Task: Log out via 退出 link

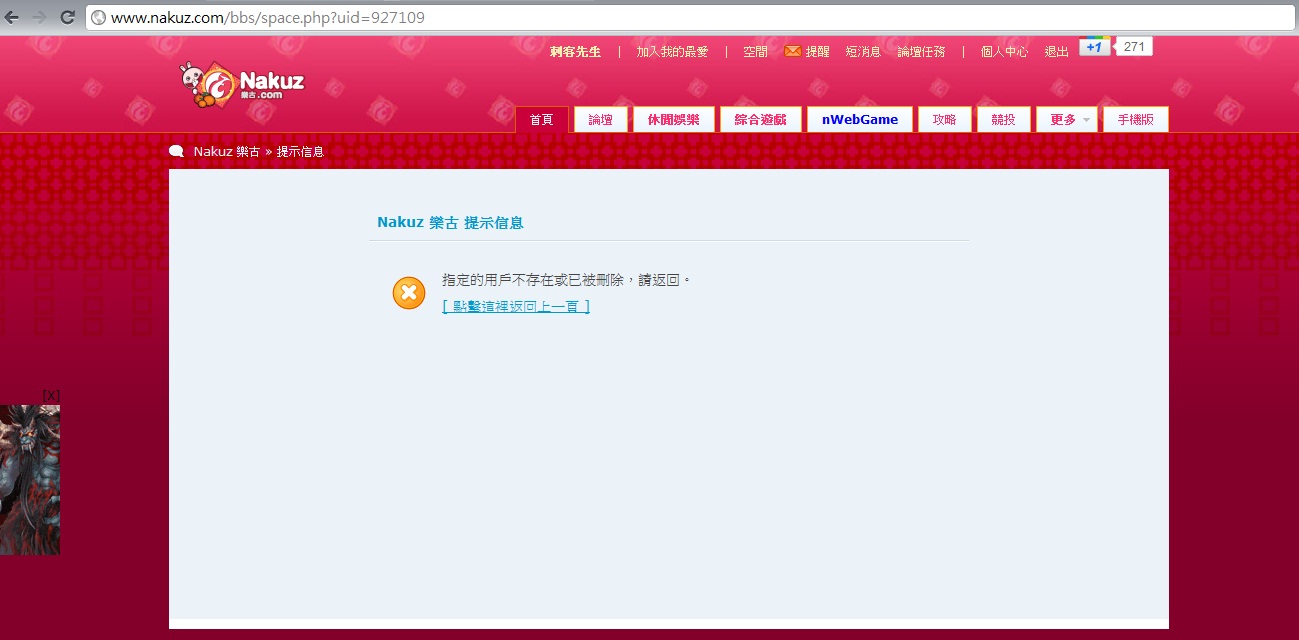Action: (x=1057, y=52)
